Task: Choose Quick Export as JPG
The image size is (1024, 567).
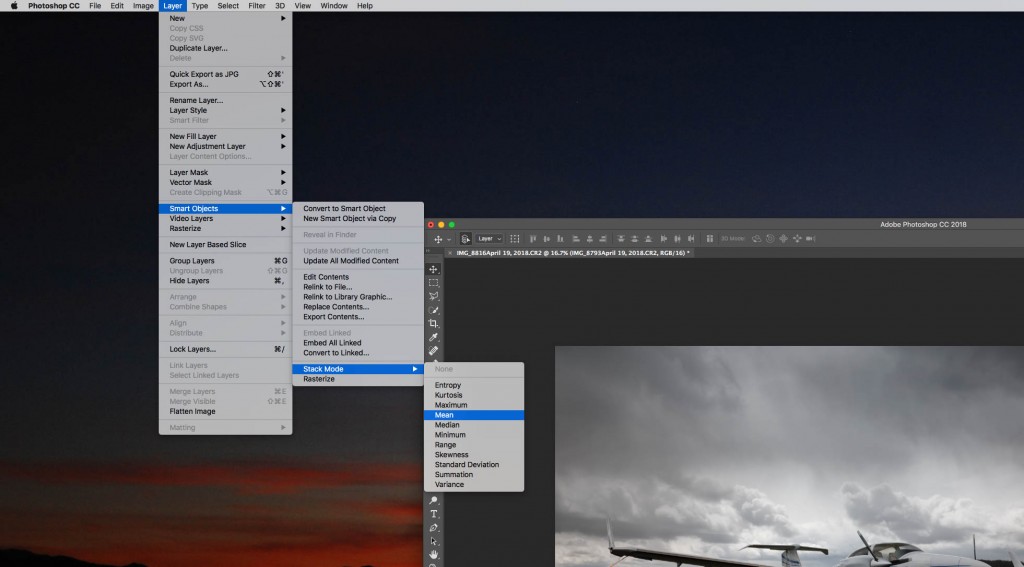Action: [x=225, y=74]
